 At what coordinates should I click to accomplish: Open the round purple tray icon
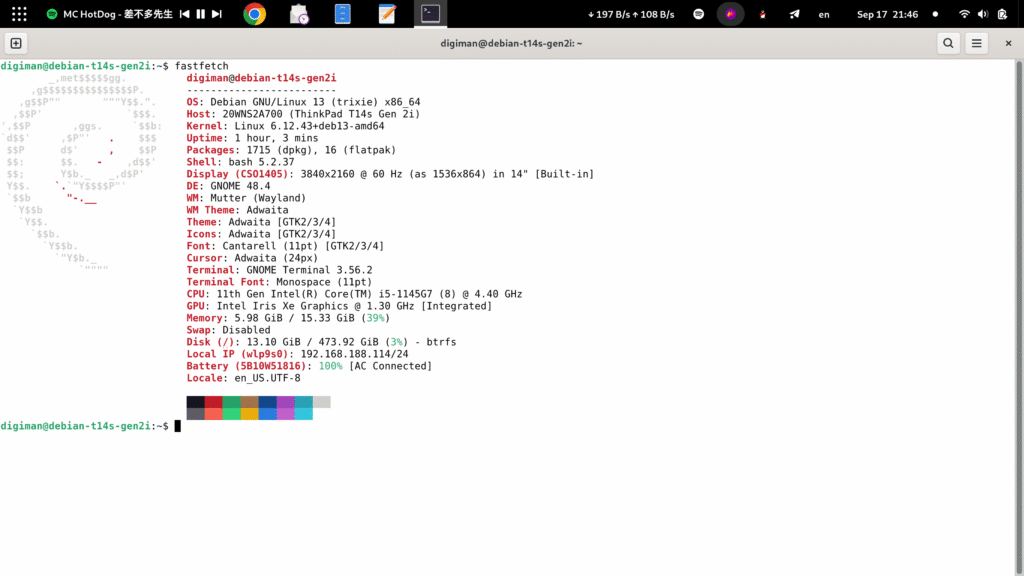tap(731, 14)
